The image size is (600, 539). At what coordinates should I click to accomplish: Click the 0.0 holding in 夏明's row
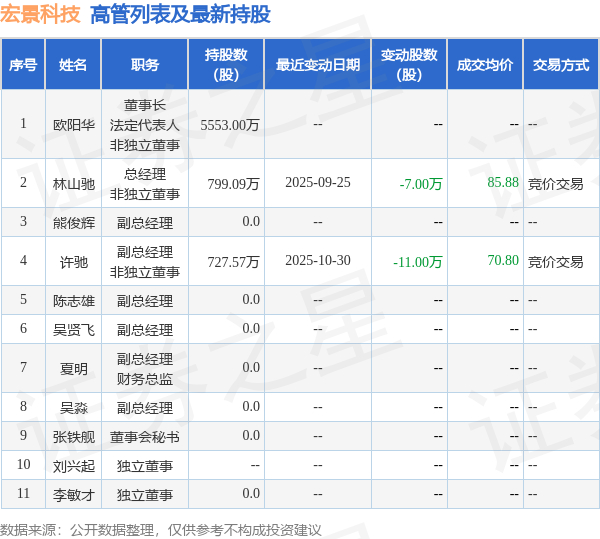(251, 367)
